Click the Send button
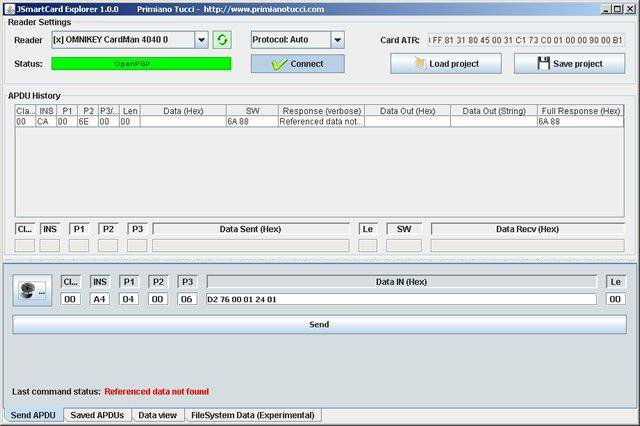Viewport: 640px width, 426px height. [319, 324]
